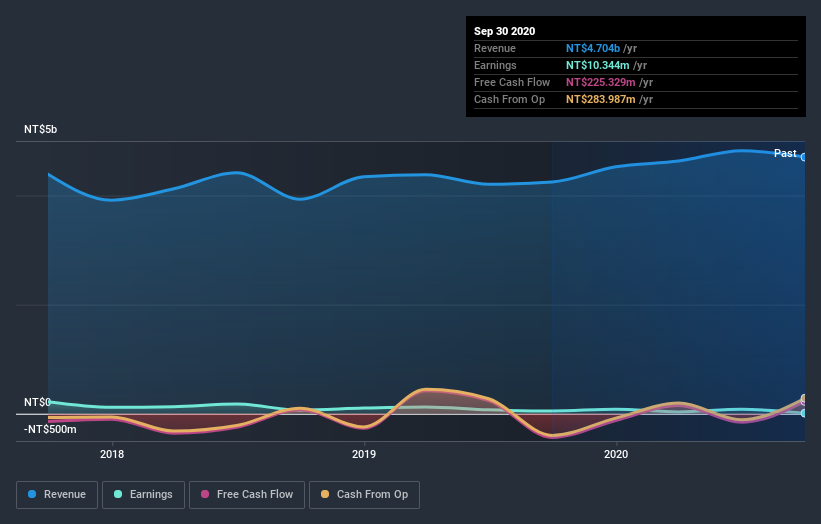Toggle the Cash From Op legend button
Screen dimensions: 821x524
point(364,495)
